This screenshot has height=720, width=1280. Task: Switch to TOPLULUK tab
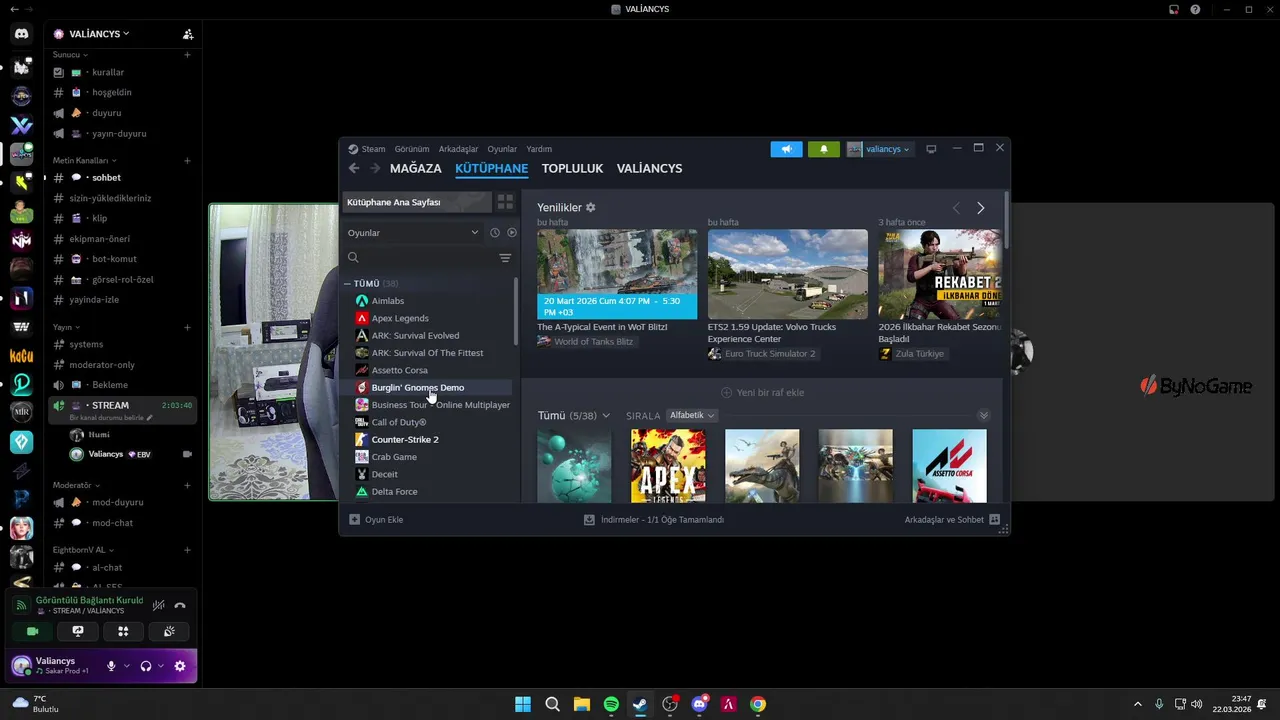572,168
